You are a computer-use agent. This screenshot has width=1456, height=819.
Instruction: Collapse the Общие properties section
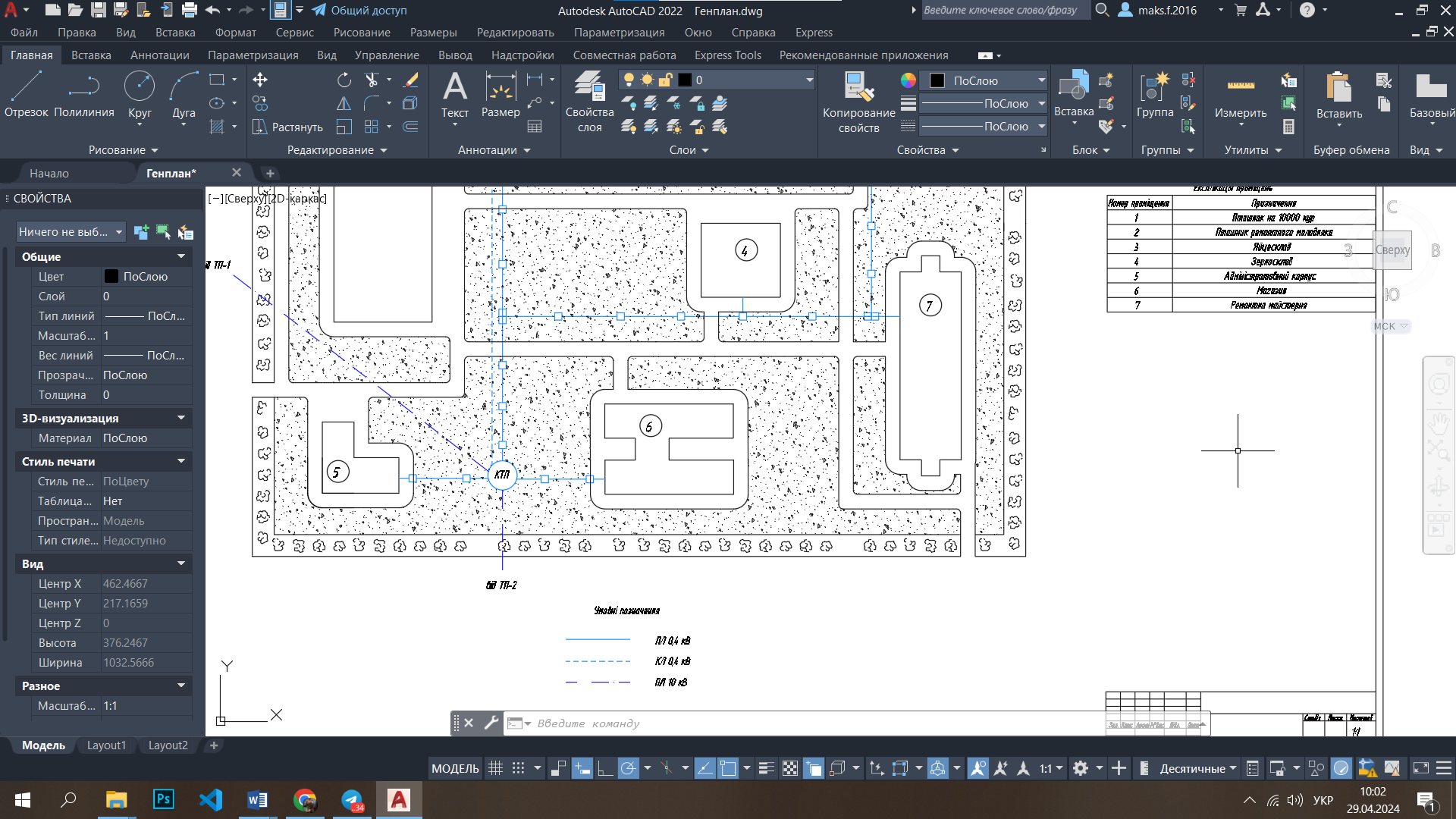180,256
